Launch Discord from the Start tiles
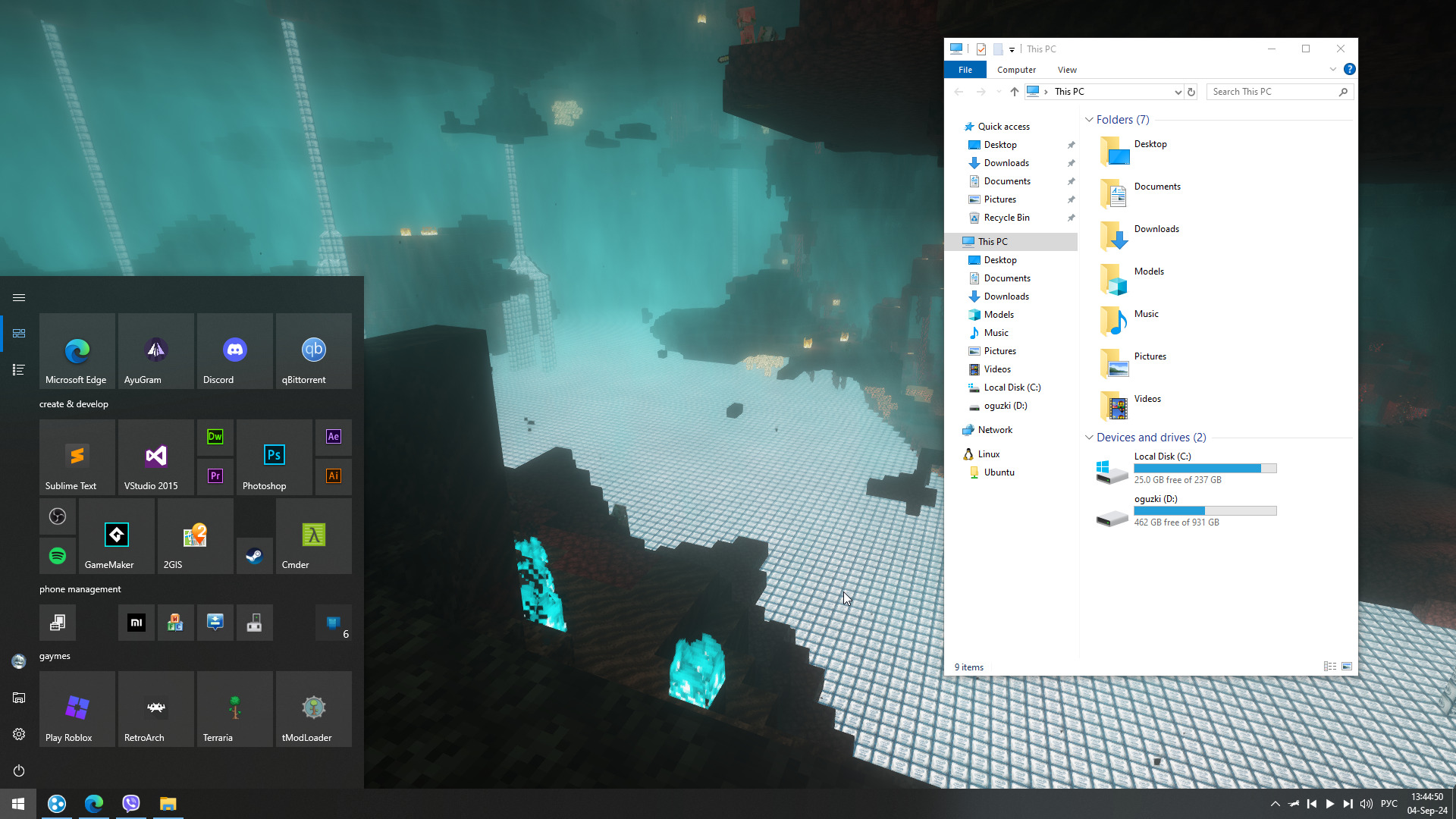 point(234,351)
